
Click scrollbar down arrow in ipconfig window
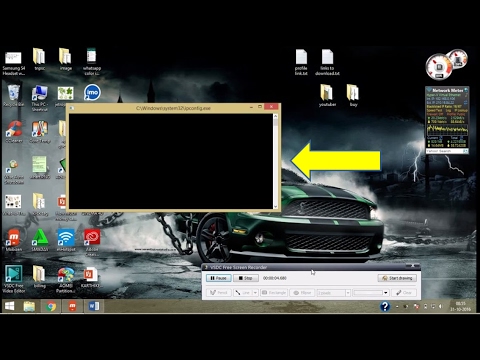point(276,206)
